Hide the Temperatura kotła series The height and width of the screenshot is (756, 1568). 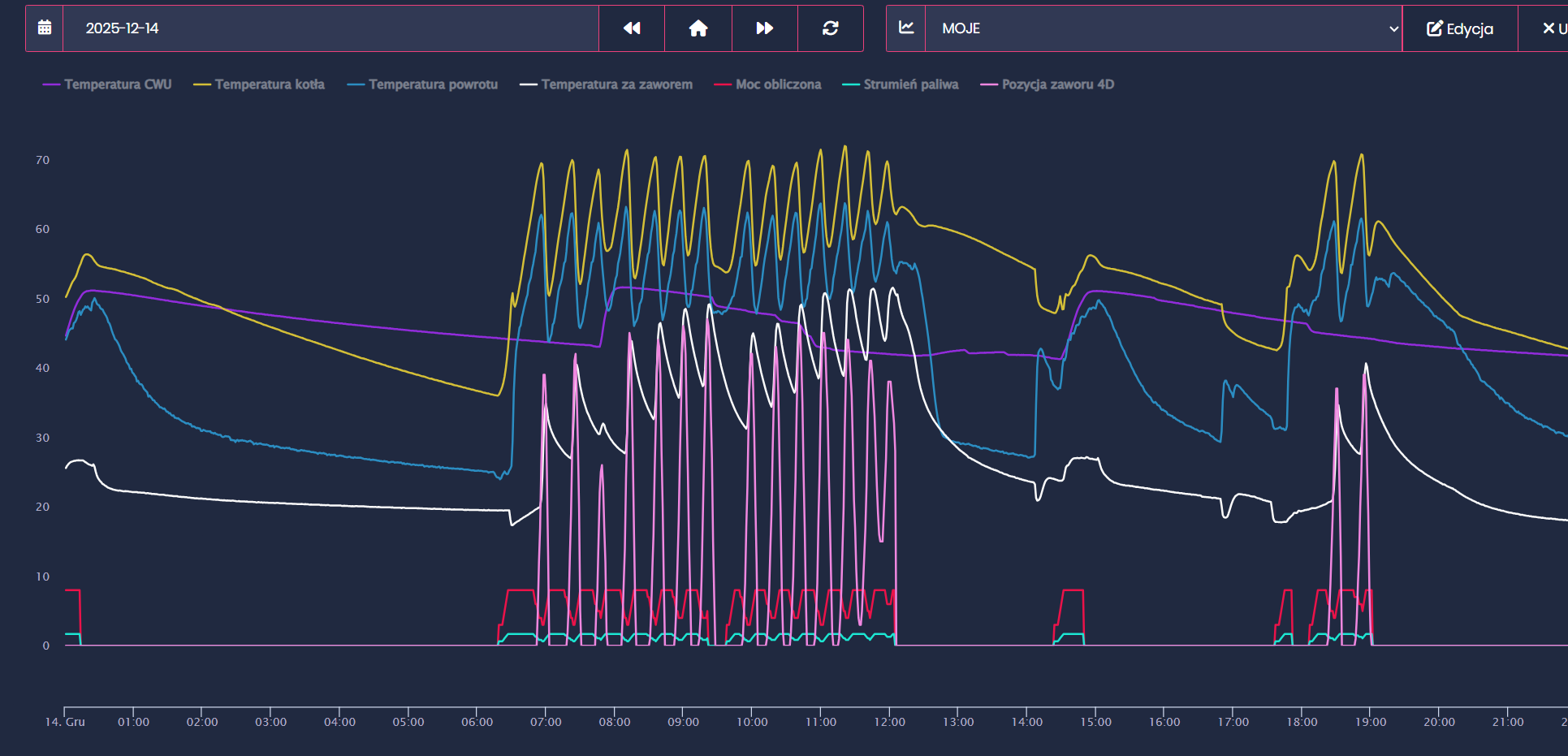point(259,84)
